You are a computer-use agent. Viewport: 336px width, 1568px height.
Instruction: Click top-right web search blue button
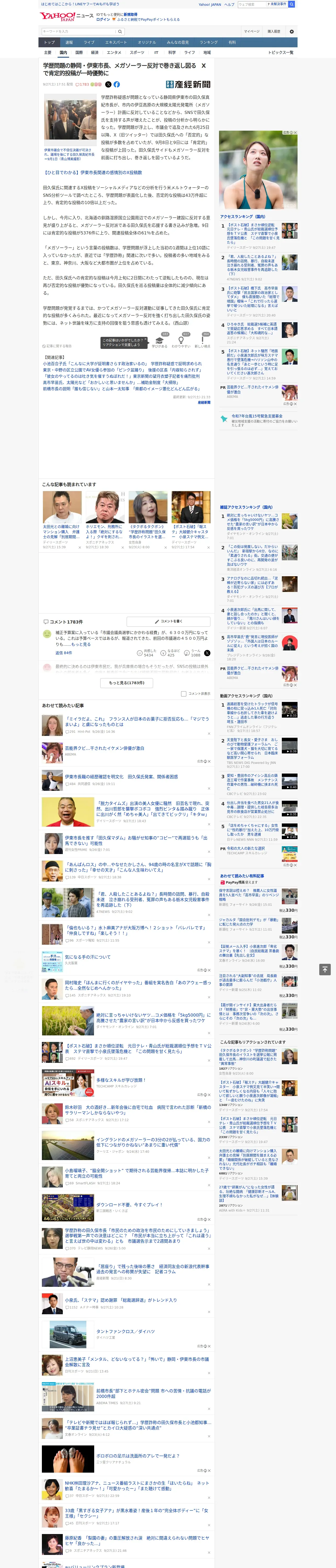click(292, 4)
